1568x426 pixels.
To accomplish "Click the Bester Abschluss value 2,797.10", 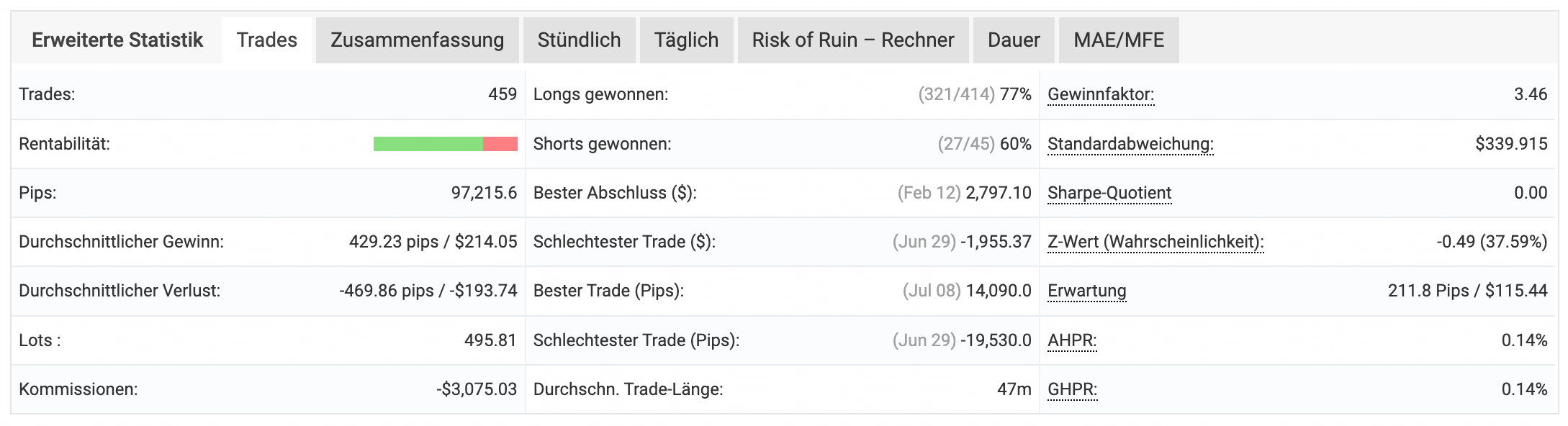I will (999, 193).
